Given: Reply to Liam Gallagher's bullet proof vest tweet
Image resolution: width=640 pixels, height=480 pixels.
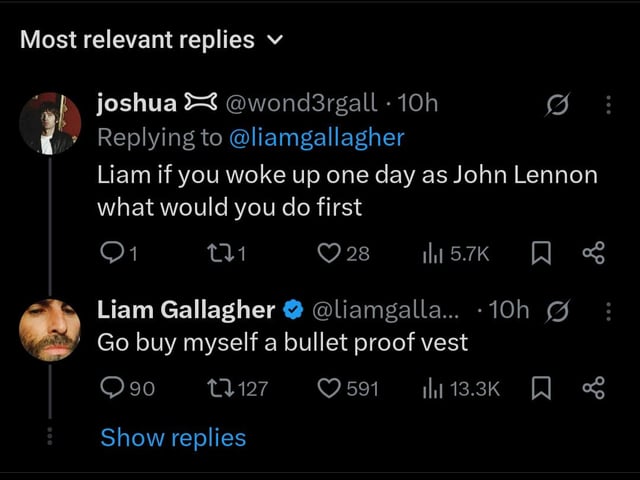Looking at the screenshot, I should coord(128,388).
